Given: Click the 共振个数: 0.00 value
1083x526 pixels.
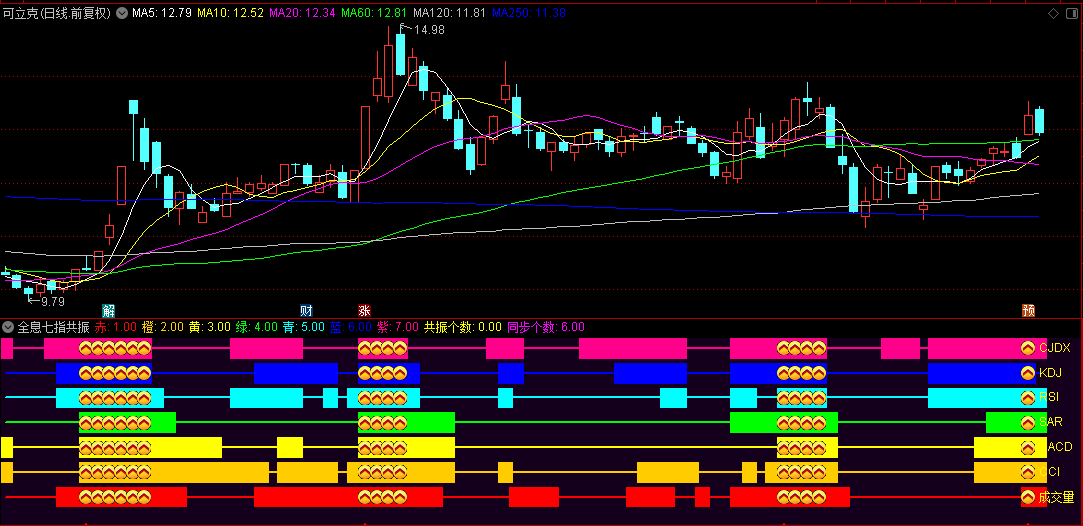Looking at the screenshot, I should (x=463, y=327).
